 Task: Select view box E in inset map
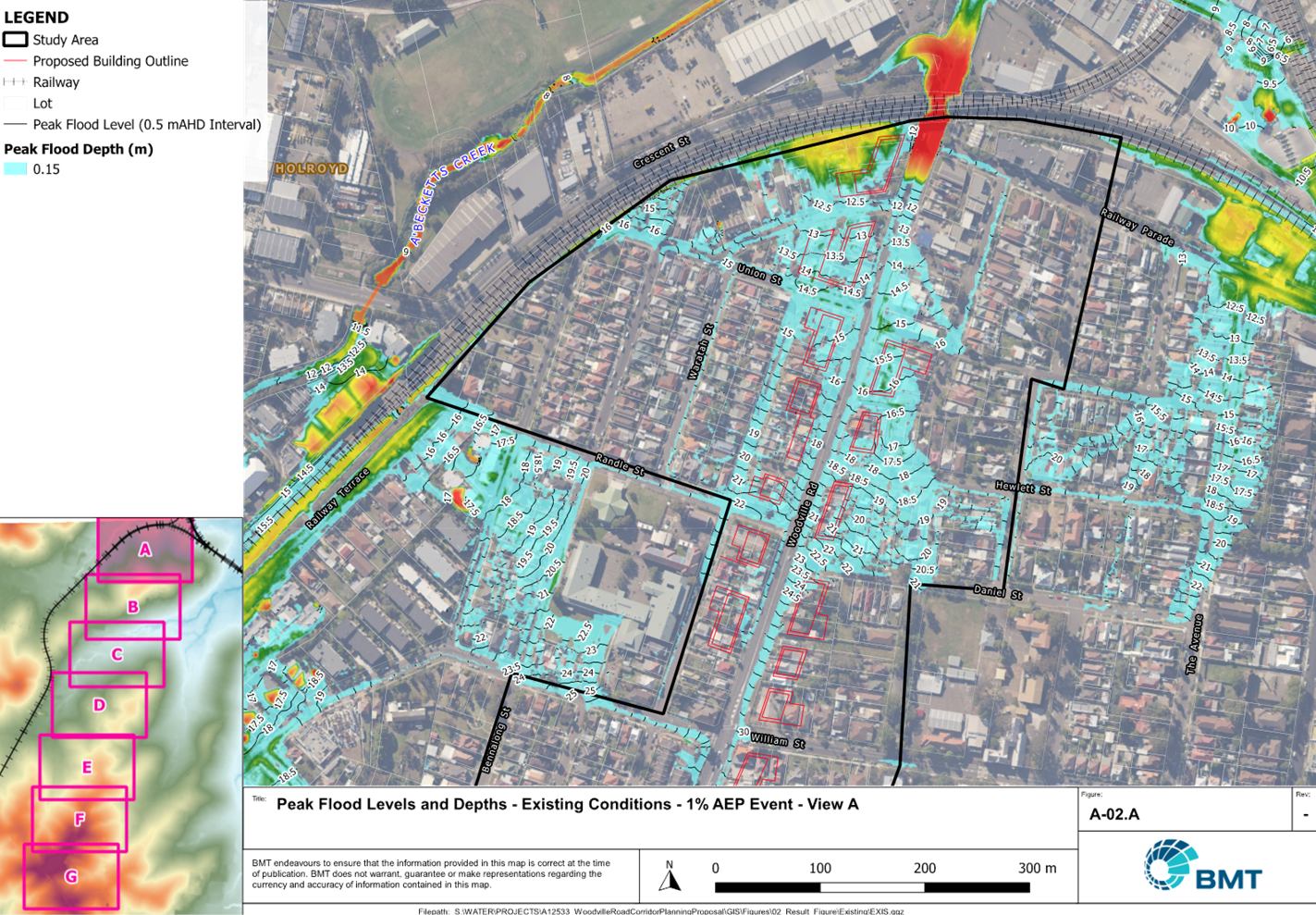click(87, 767)
